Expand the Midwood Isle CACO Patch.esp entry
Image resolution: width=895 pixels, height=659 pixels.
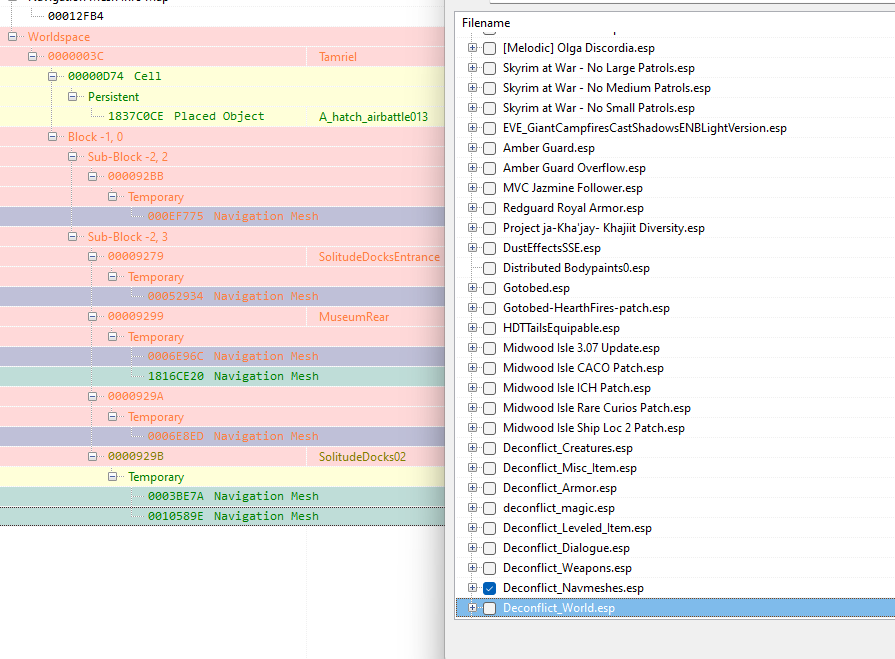point(472,367)
